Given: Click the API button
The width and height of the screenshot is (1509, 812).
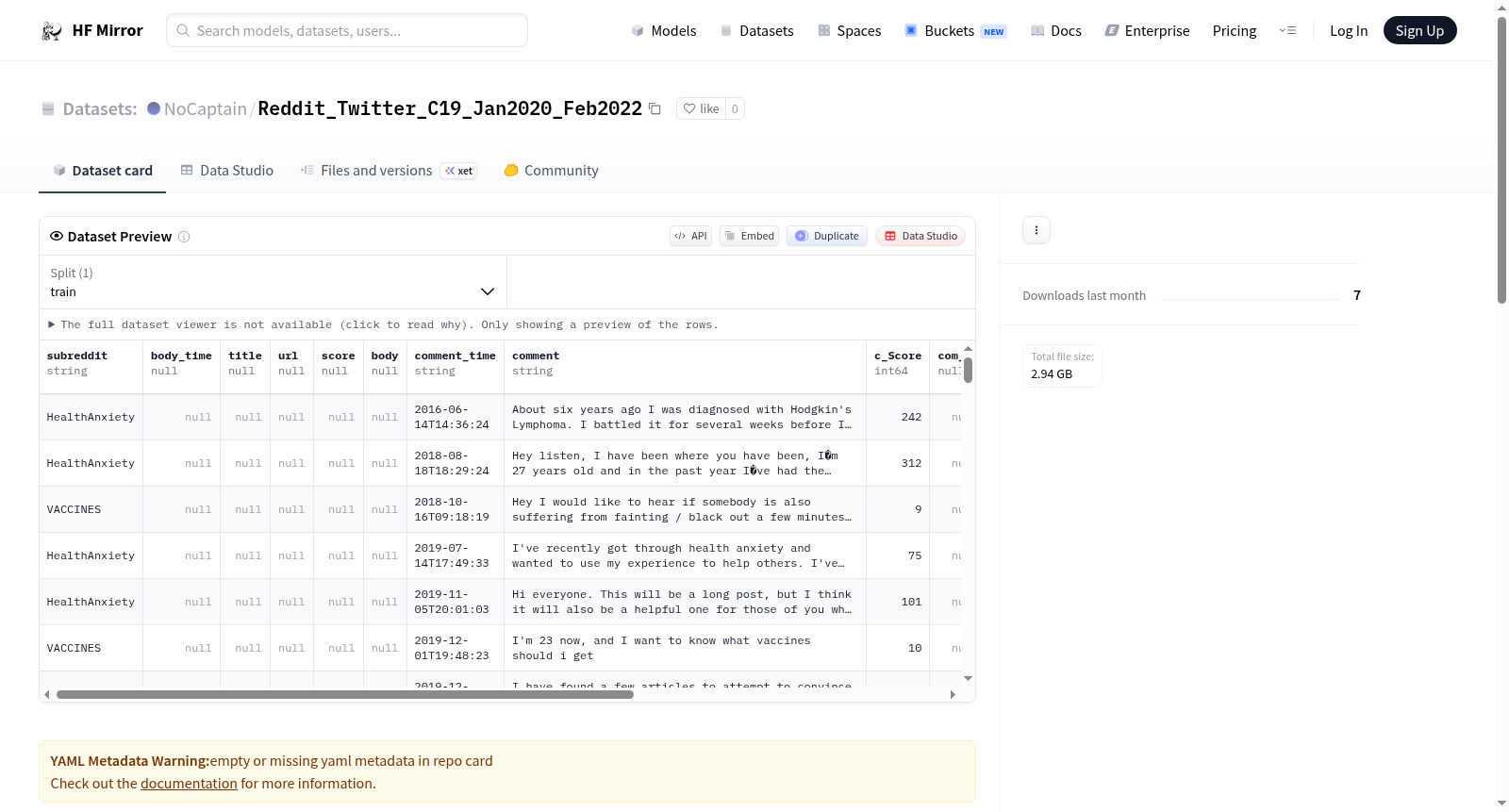Looking at the screenshot, I should (690, 236).
